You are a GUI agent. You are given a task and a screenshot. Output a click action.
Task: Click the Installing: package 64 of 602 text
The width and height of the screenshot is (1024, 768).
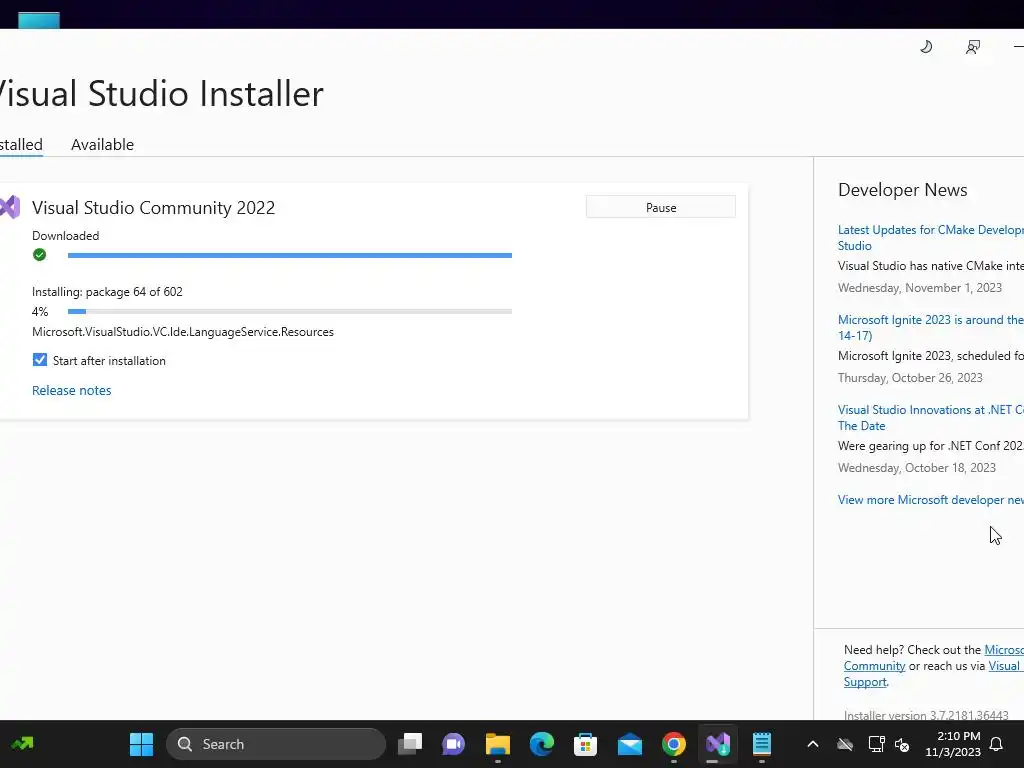click(107, 292)
